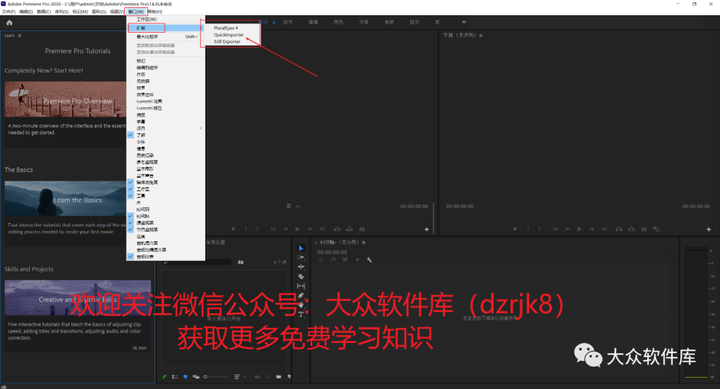Select the Ripple Edit tool
Screen dimensions: 720x389
tap(301, 267)
